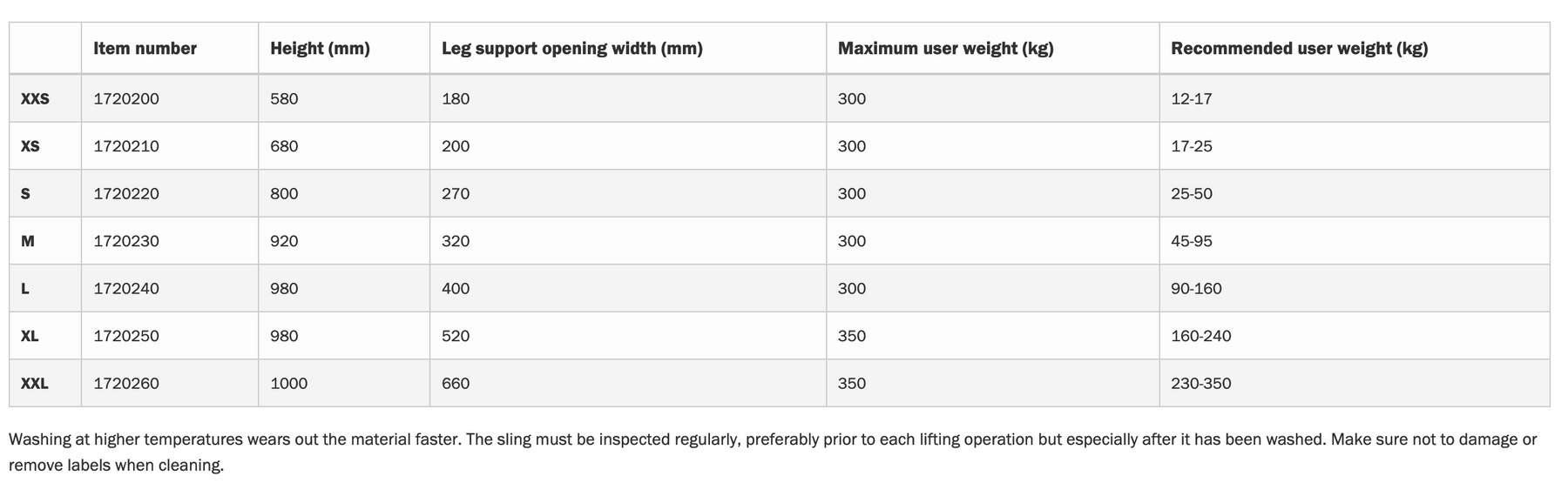Select the M size row label
1568x483 pixels.
click(x=28, y=241)
